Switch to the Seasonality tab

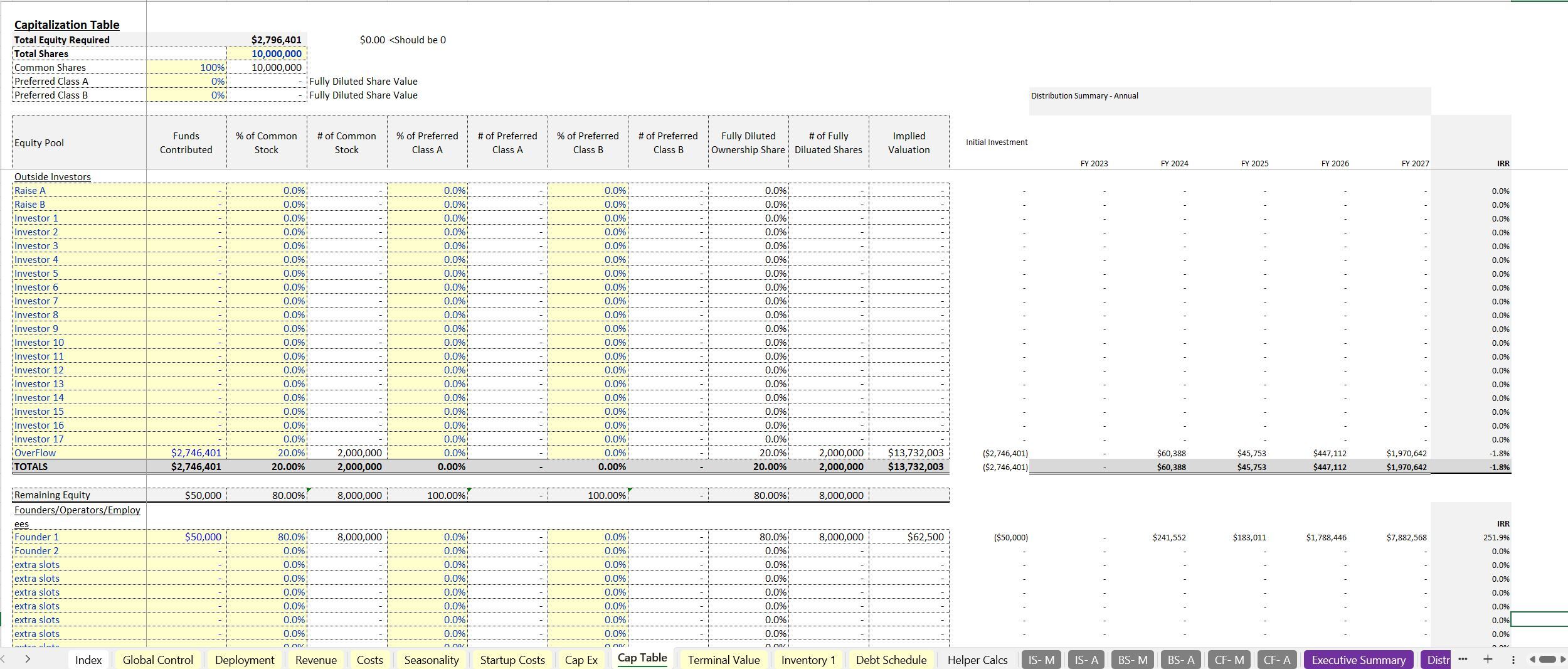click(x=432, y=660)
